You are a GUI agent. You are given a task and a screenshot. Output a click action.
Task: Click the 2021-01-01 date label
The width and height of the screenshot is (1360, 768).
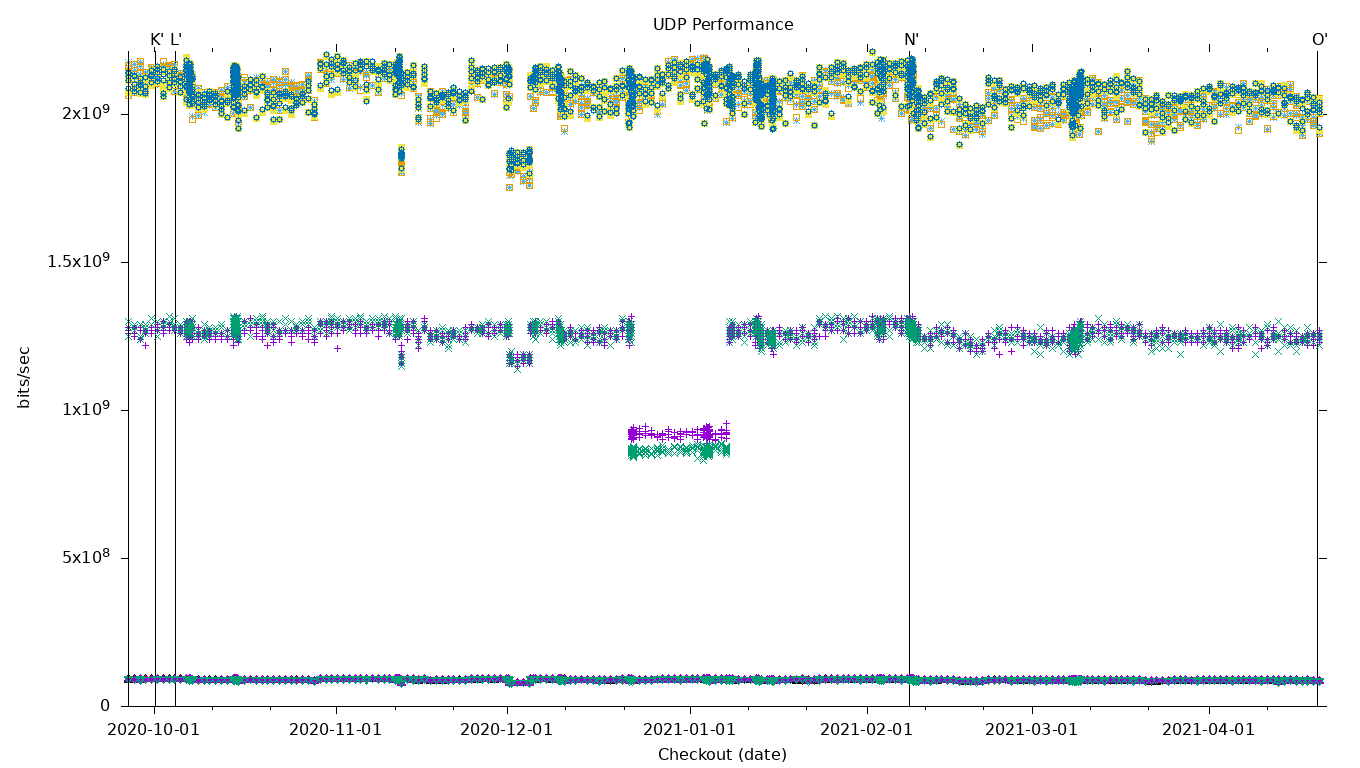point(689,730)
